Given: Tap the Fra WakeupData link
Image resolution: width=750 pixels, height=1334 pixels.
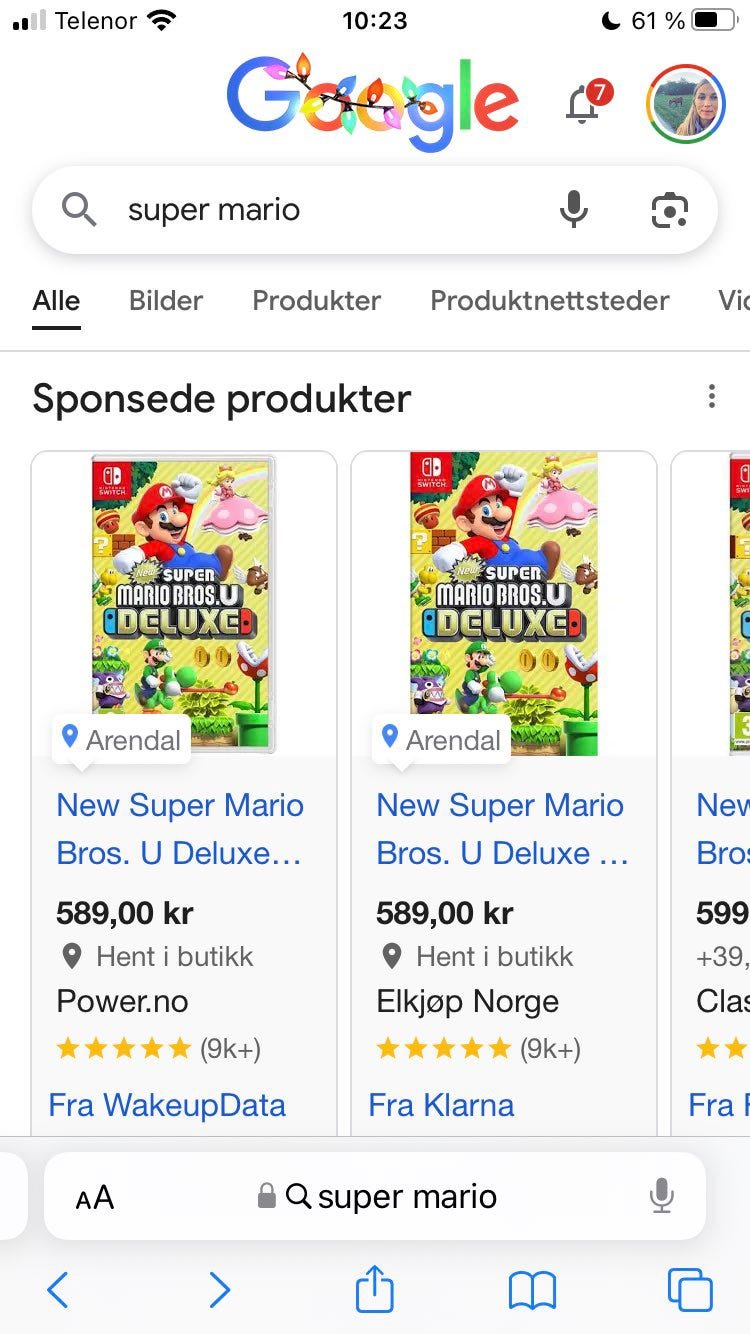Looking at the screenshot, I should [167, 1105].
